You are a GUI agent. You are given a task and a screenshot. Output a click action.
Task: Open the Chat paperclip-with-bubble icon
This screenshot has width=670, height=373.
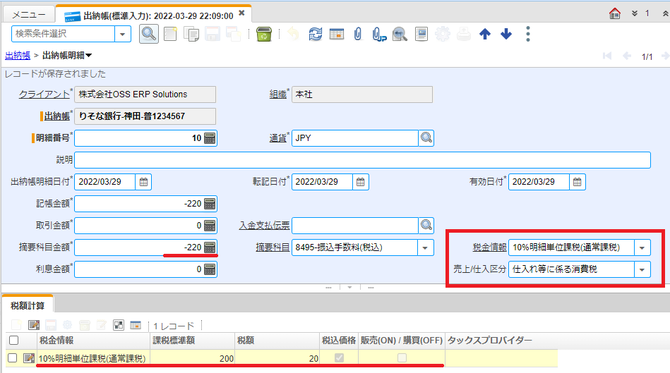[379, 34]
